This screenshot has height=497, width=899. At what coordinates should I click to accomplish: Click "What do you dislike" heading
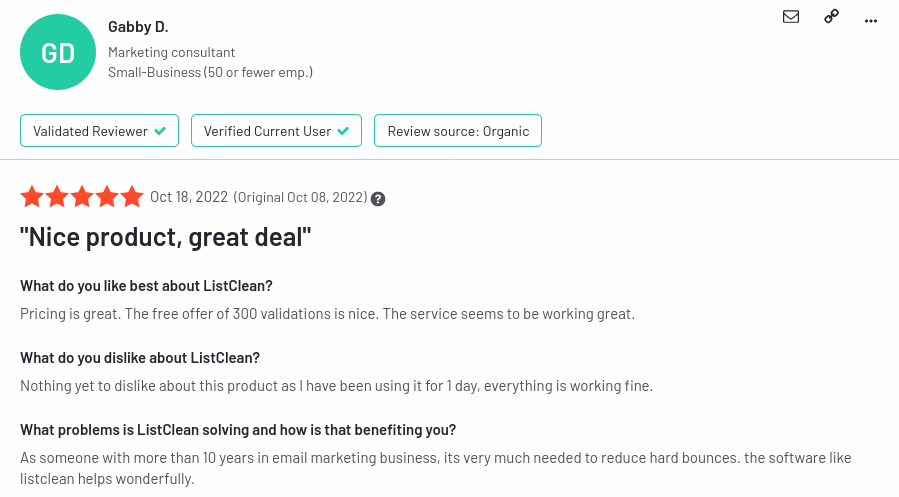tap(140, 358)
